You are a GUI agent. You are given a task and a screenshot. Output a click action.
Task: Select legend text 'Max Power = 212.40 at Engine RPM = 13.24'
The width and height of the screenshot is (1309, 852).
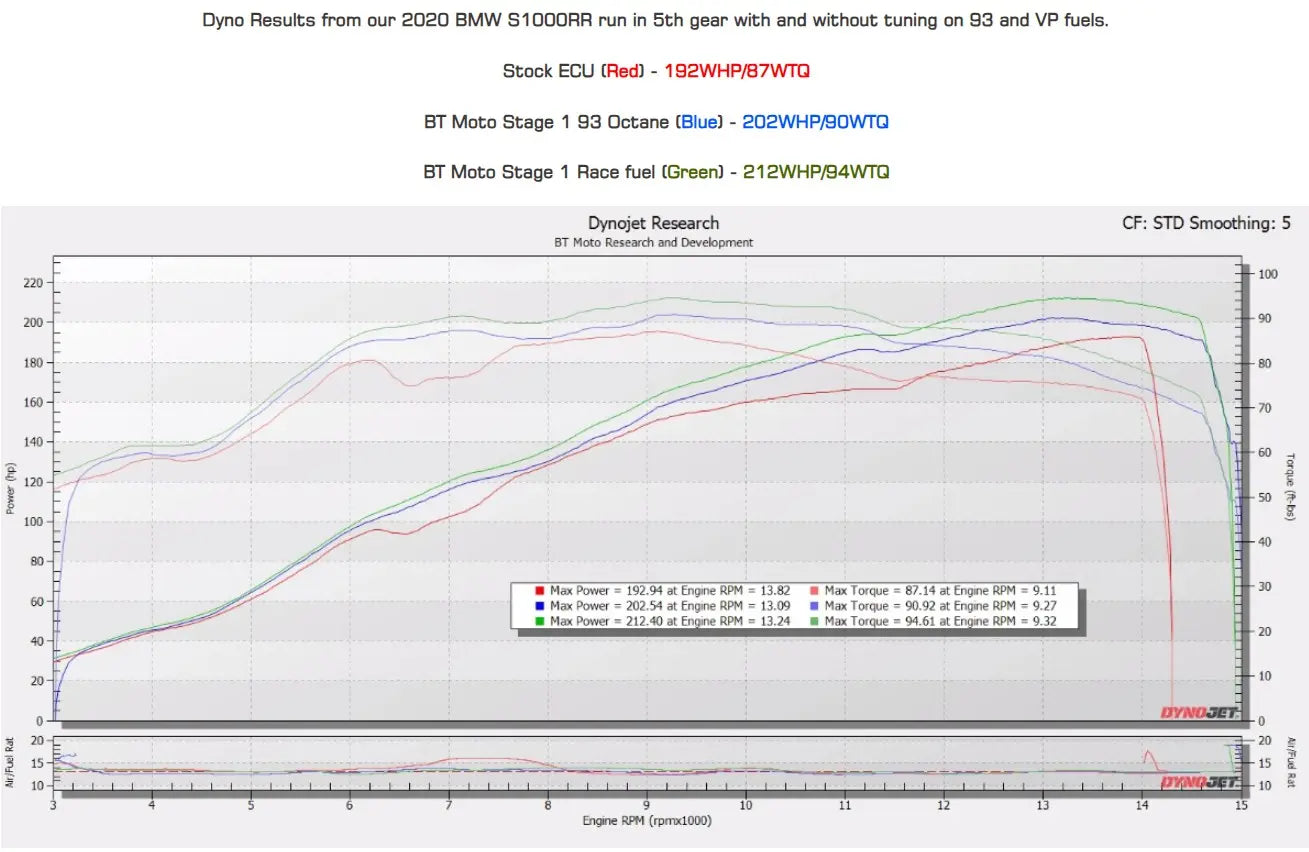tap(670, 621)
